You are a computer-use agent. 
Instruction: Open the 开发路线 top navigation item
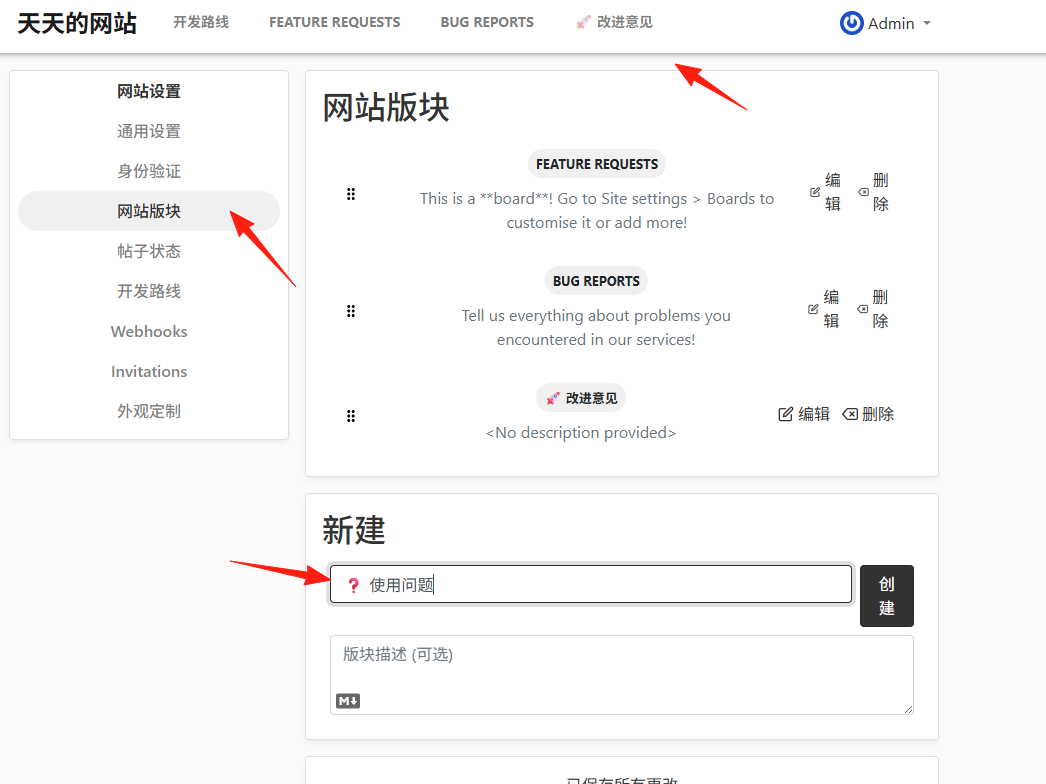point(201,22)
